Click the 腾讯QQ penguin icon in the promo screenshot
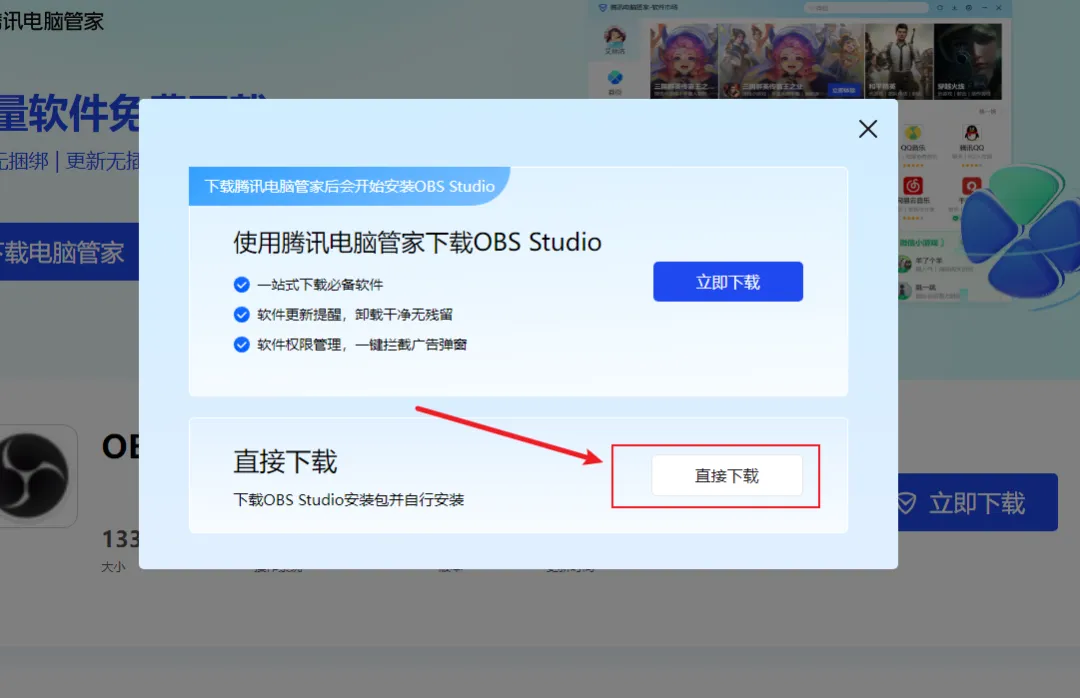The image size is (1080, 698). pos(972,133)
